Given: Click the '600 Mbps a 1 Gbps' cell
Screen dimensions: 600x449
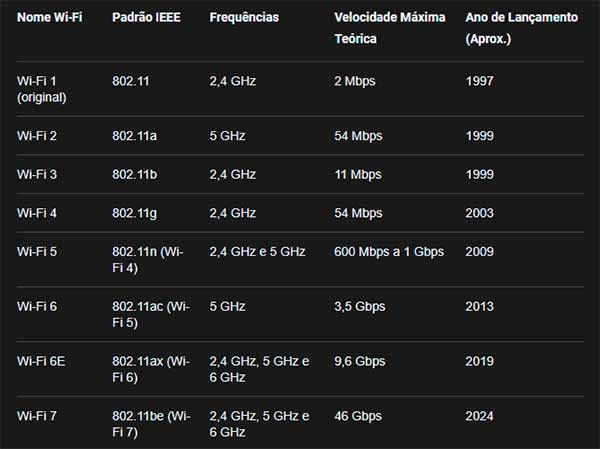Looking at the screenshot, I should point(389,252).
